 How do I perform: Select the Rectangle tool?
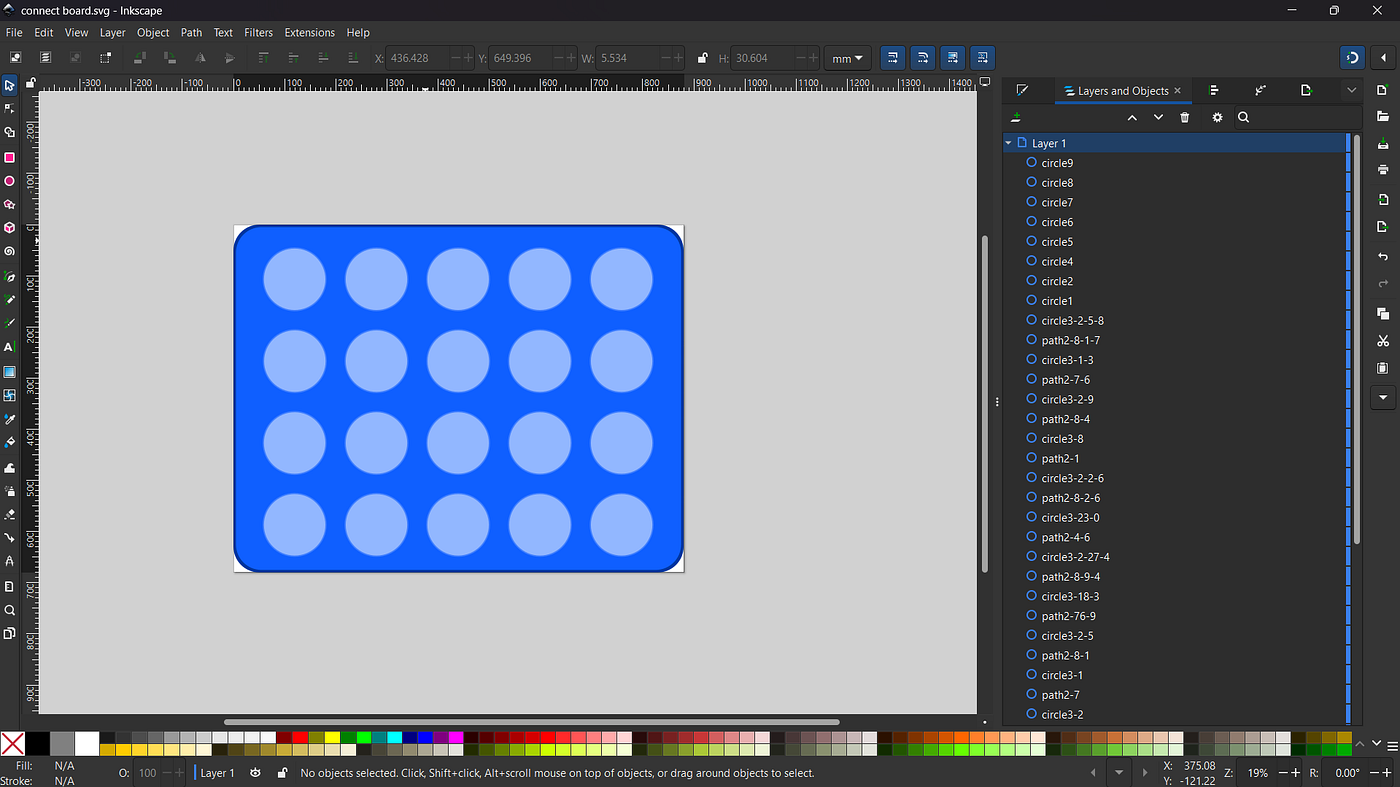[9, 157]
